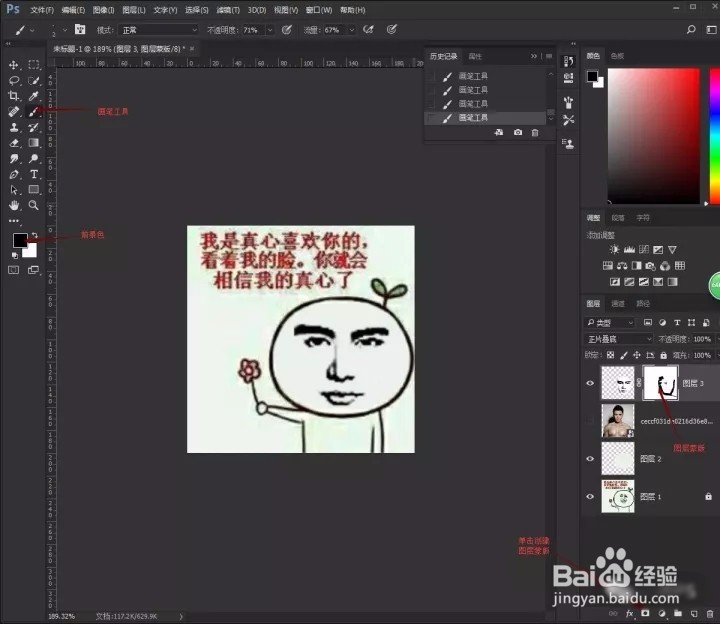
Task: Select the Crop tool
Action: point(14,96)
